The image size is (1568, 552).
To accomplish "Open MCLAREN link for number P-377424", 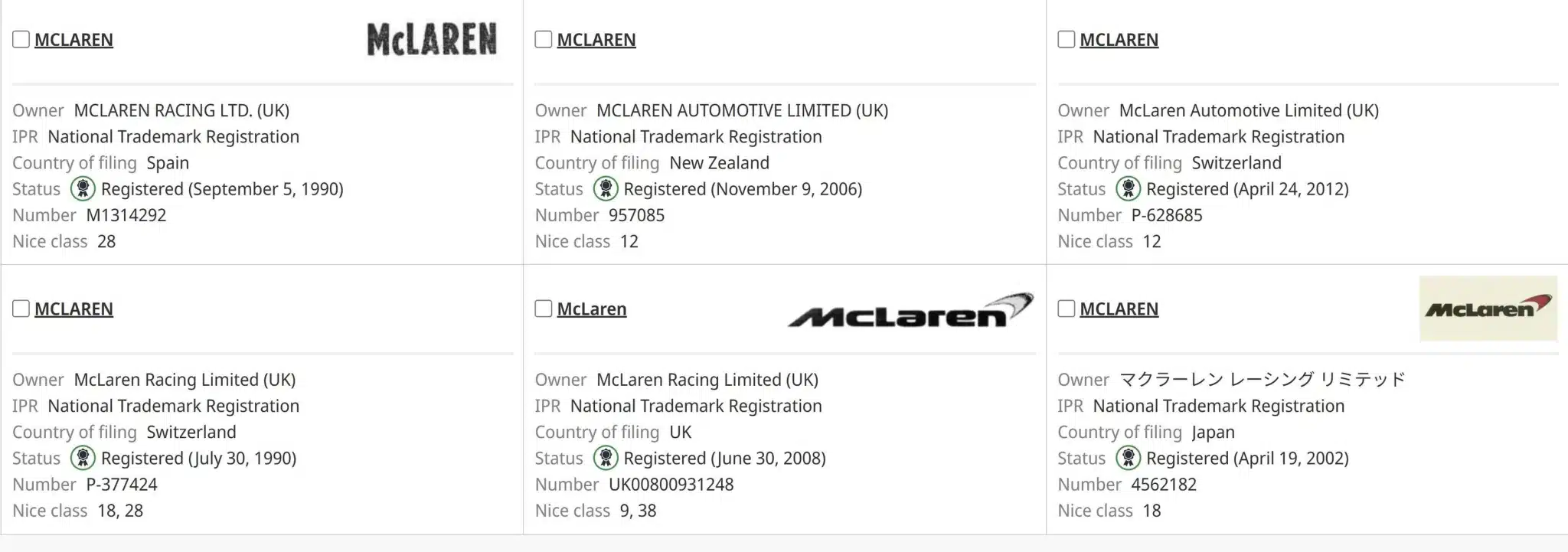I will (x=73, y=309).
